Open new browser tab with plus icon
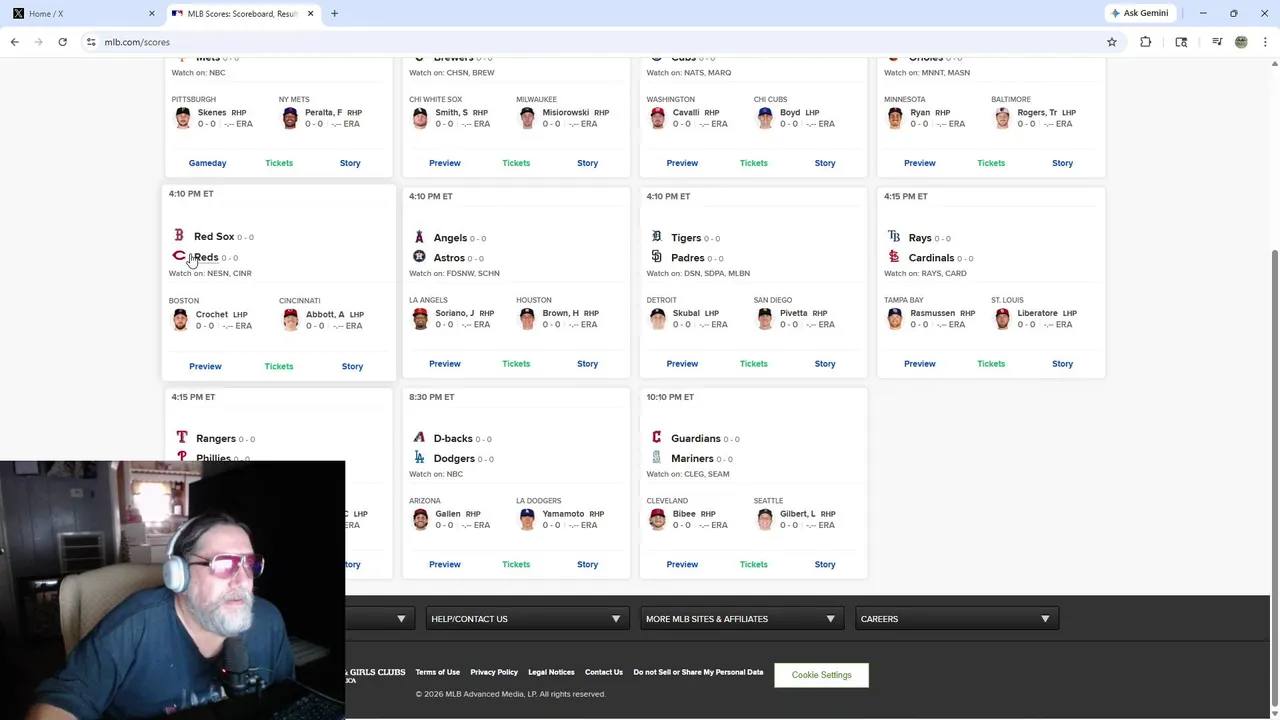Image resolution: width=1280 pixels, height=720 pixels. click(334, 14)
